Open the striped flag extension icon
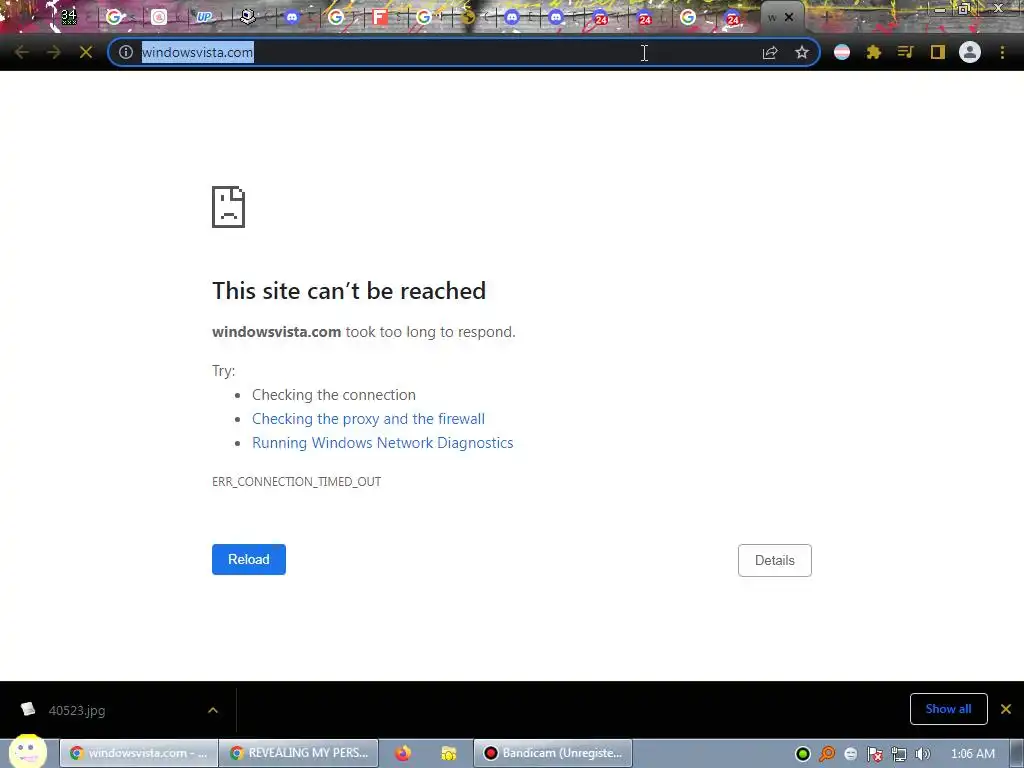1024x768 pixels. (842, 52)
